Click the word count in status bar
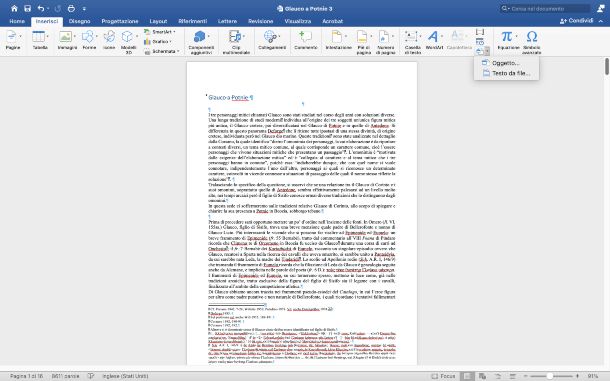Screen dimensions: 610x381 coord(65,376)
